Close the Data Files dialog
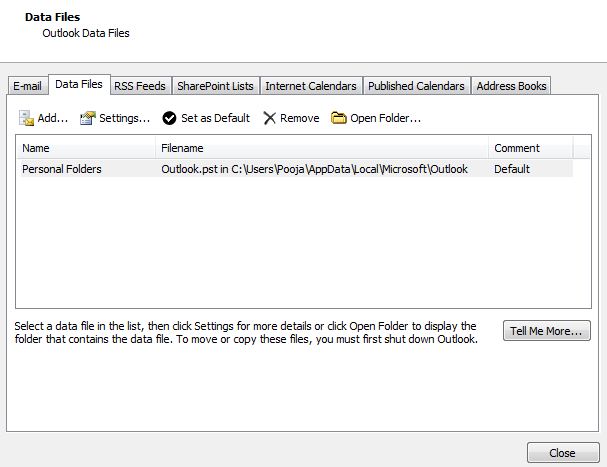This screenshot has height=467, width=607. pos(563,453)
